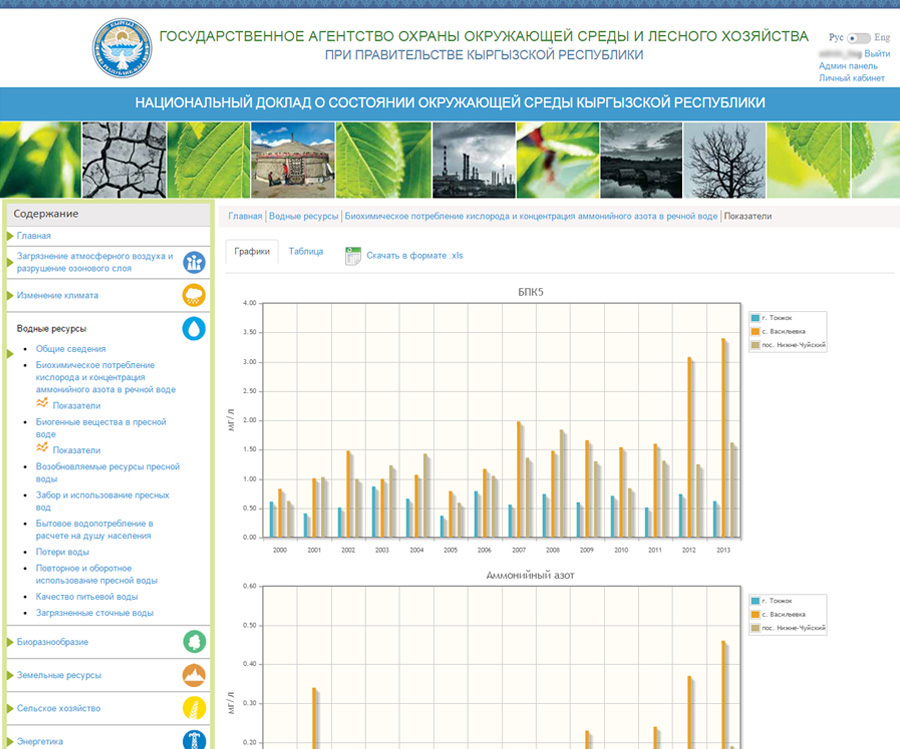Click the Выйти logout link
The width and height of the screenshot is (900, 749).
(877, 53)
